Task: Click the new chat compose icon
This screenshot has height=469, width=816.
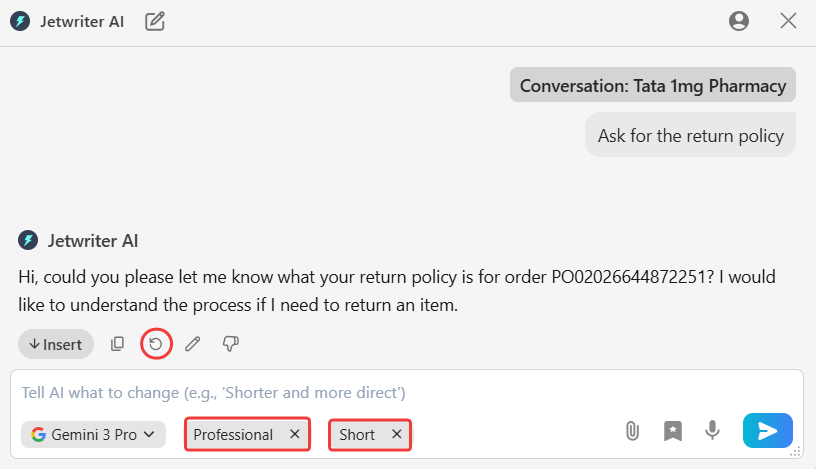Action: point(155,21)
